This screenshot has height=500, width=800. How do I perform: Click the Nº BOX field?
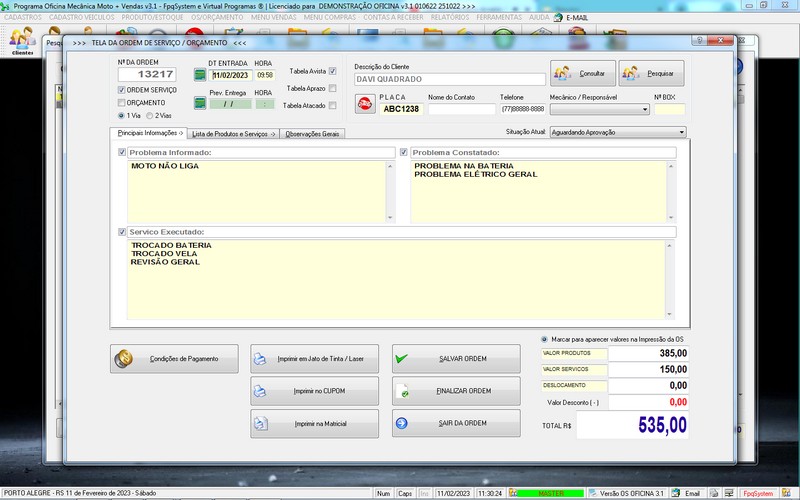coord(669,109)
